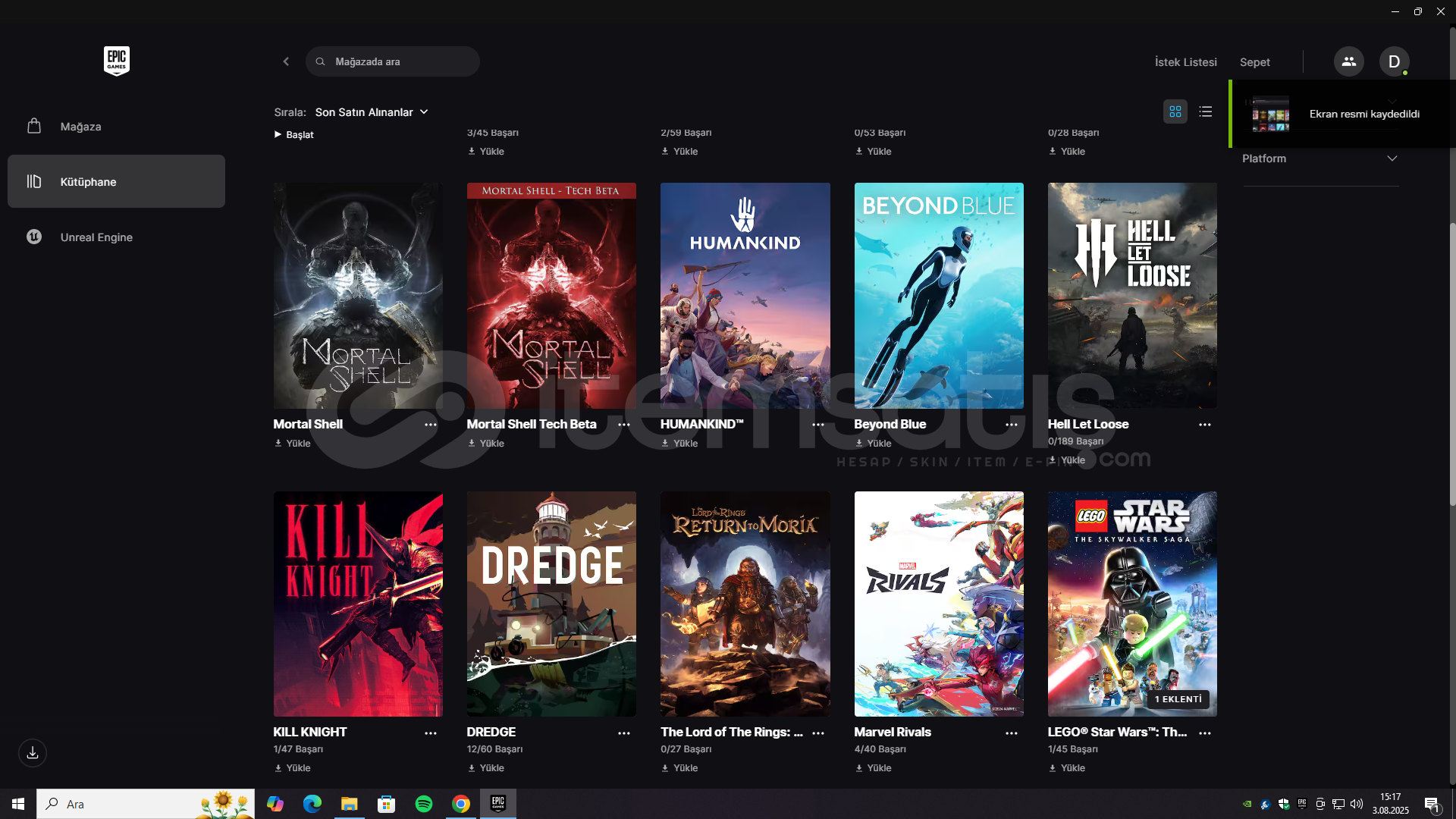Open options for DREDGE

tap(624, 733)
